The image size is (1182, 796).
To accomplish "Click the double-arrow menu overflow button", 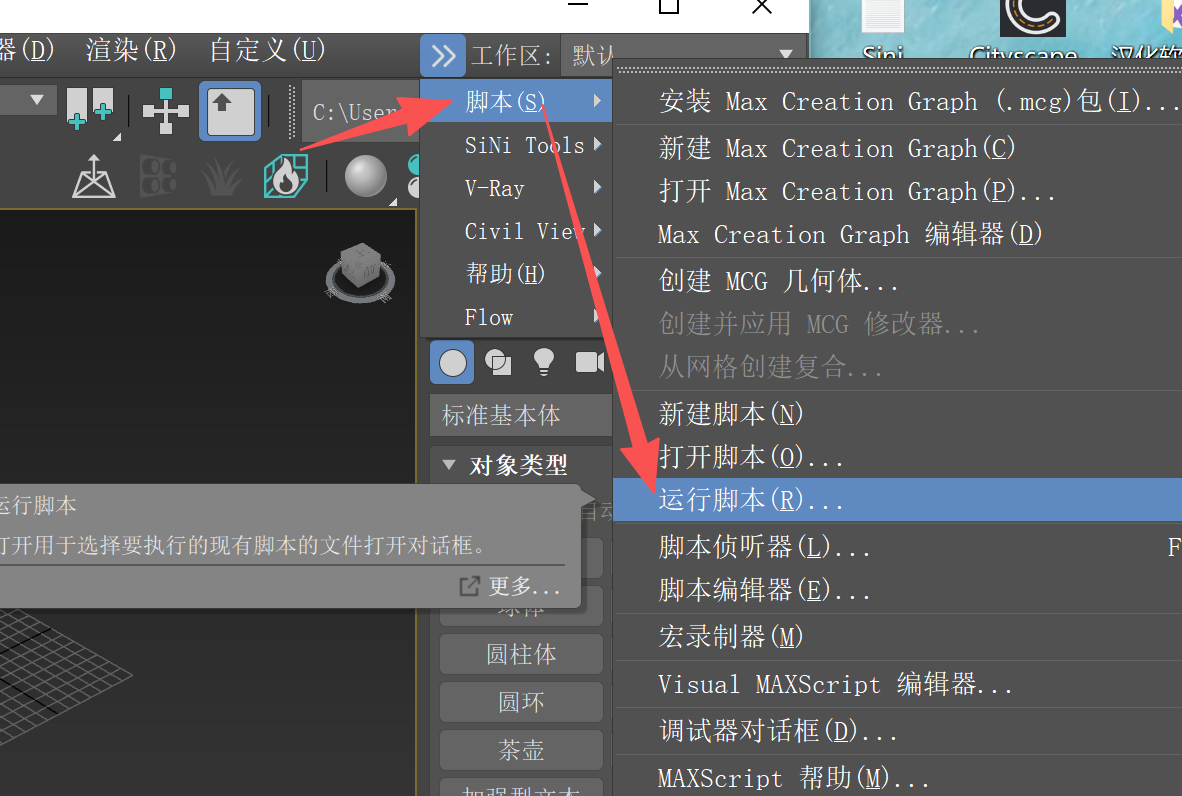I will click(x=443, y=56).
